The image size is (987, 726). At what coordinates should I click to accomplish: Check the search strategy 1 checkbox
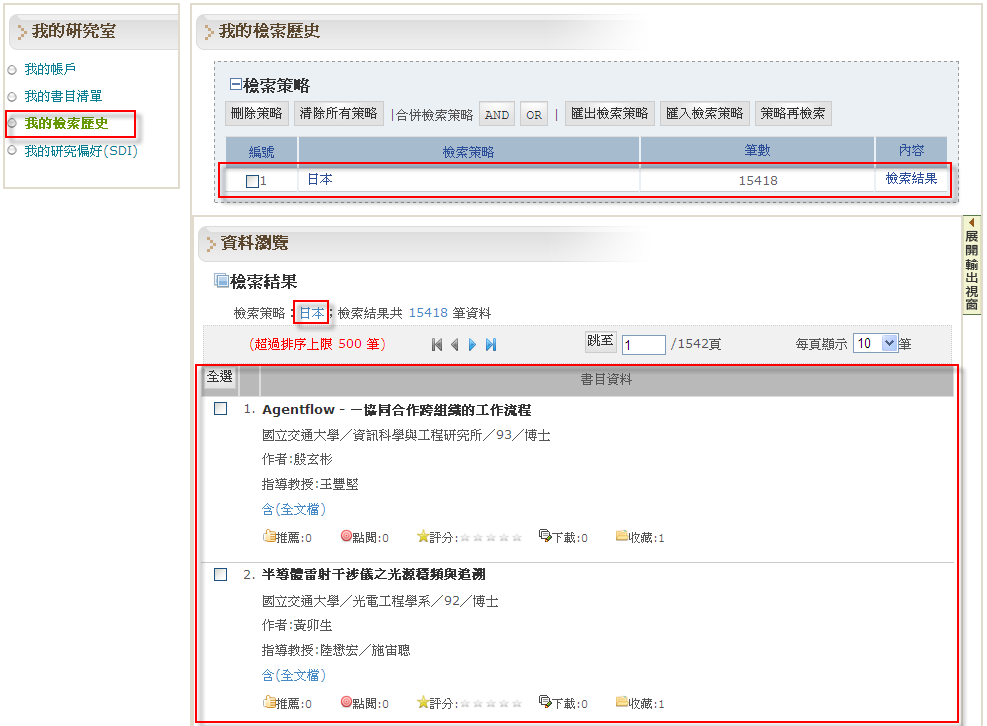tap(252, 181)
